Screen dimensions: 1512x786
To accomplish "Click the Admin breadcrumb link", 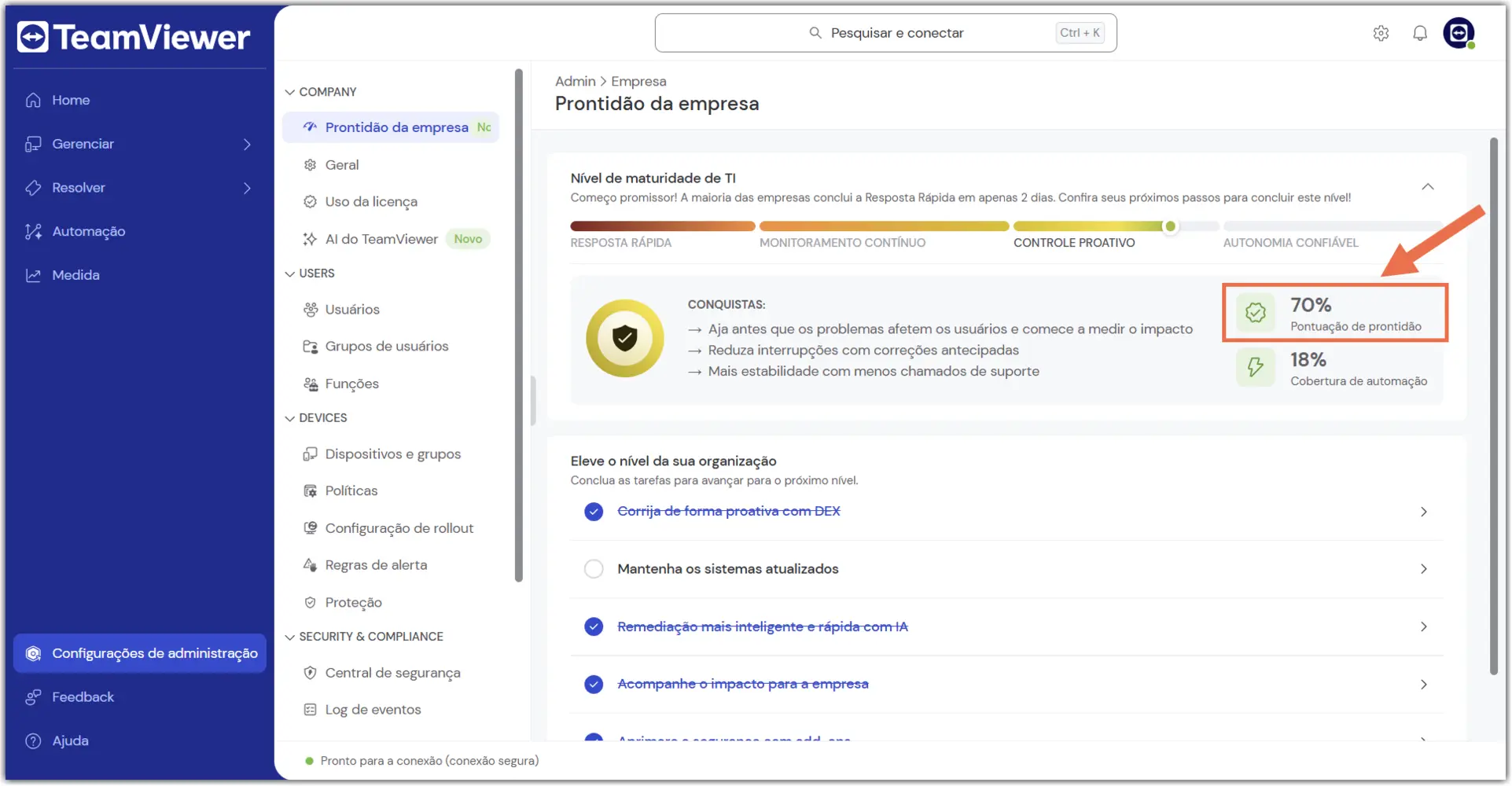I will pos(576,81).
